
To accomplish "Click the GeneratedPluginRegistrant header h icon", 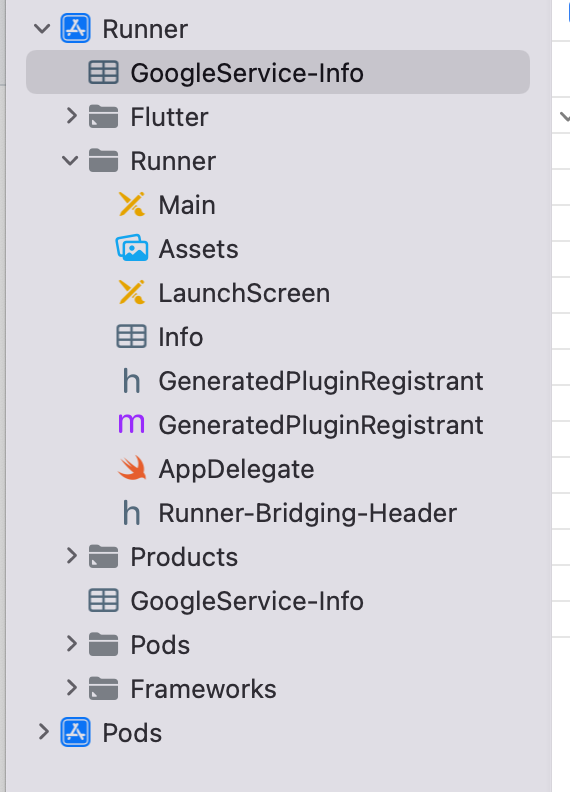I will pyautogui.click(x=131, y=381).
